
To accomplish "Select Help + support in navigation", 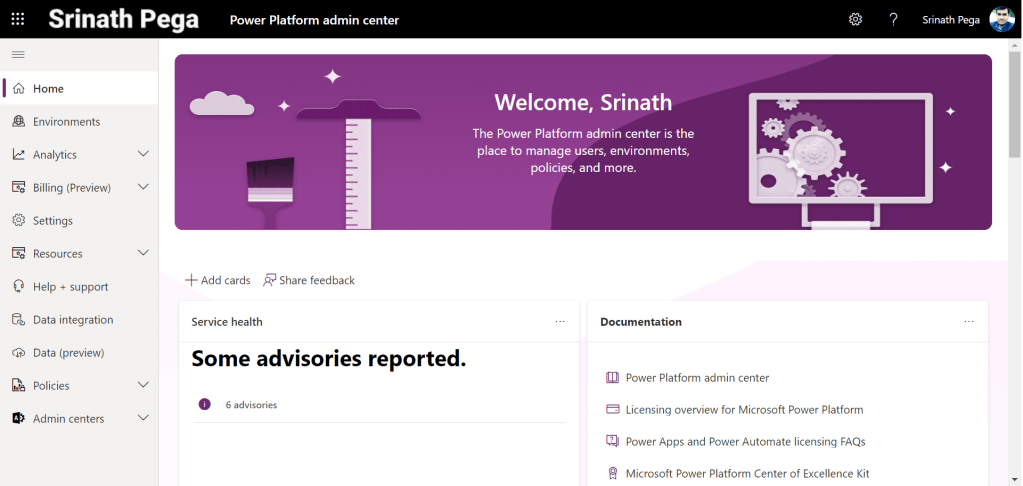I will (70, 287).
